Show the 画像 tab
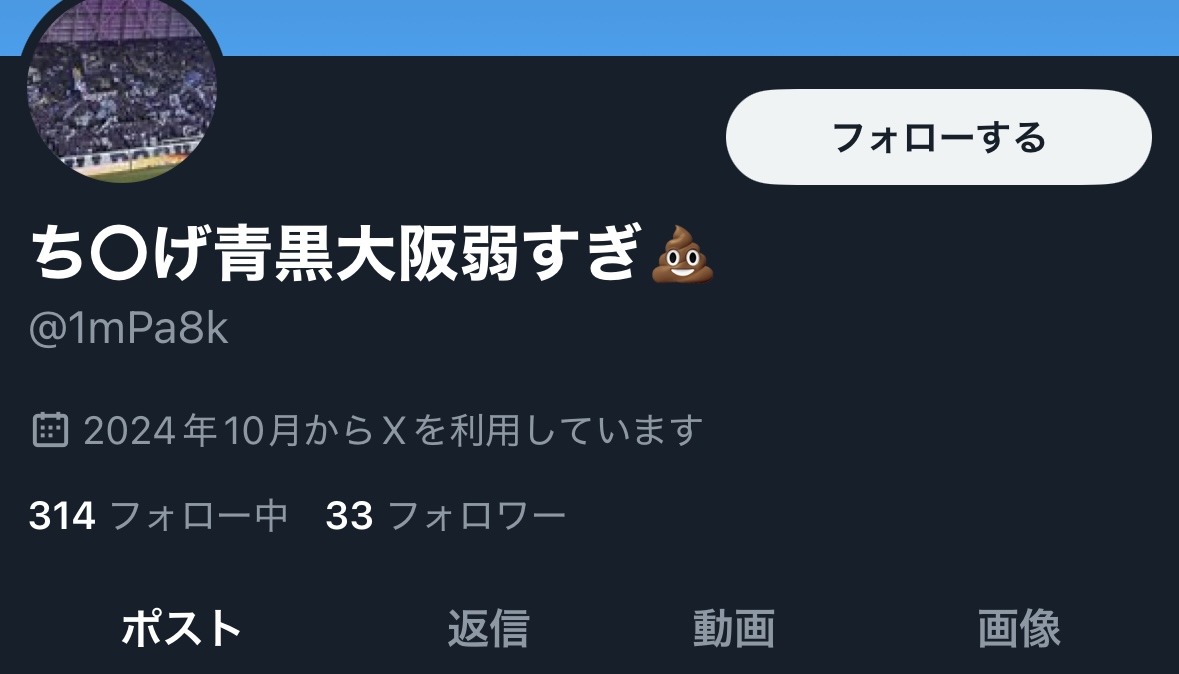Image resolution: width=1179 pixels, height=674 pixels. (1019, 628)
